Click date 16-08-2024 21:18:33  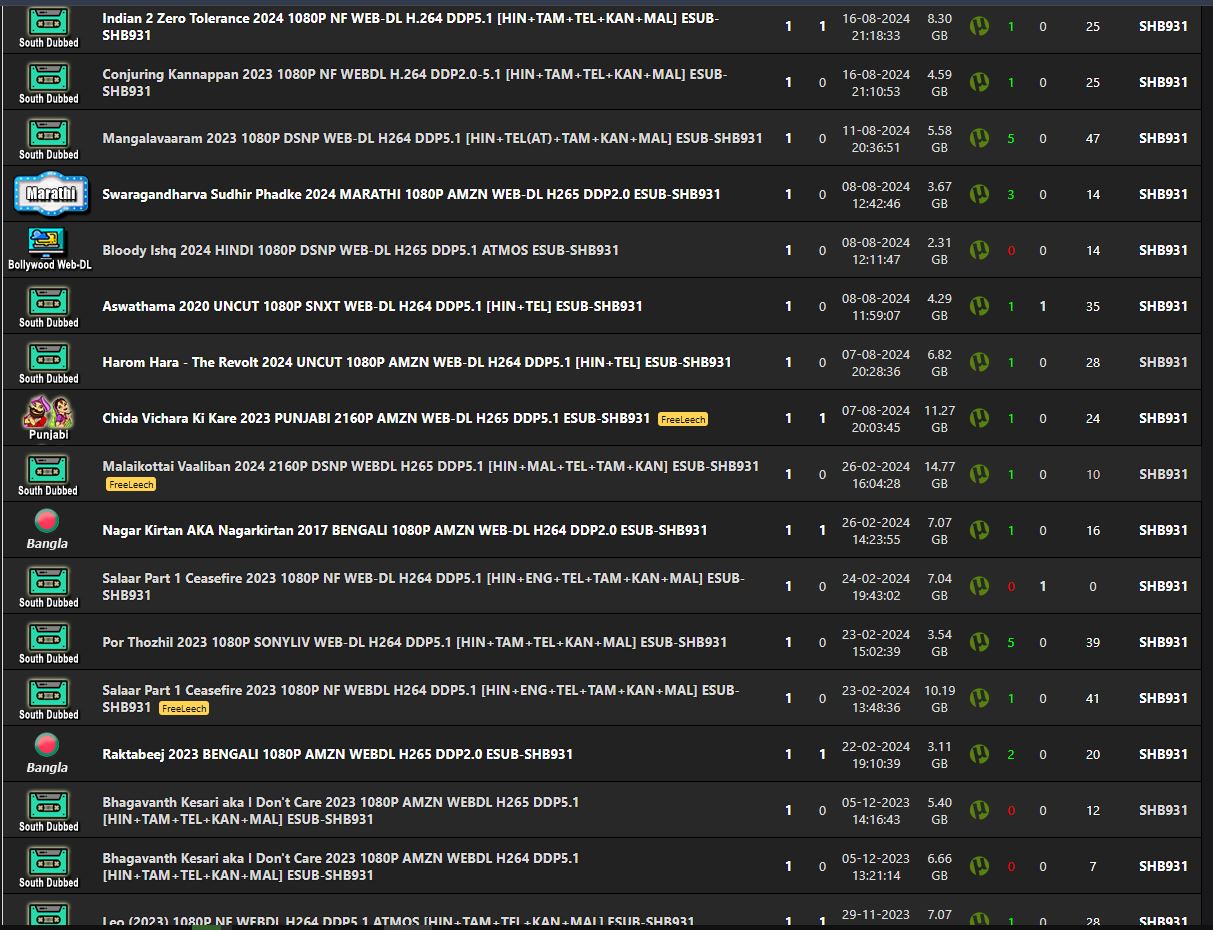pyautogui.click(x=876, y=26)
